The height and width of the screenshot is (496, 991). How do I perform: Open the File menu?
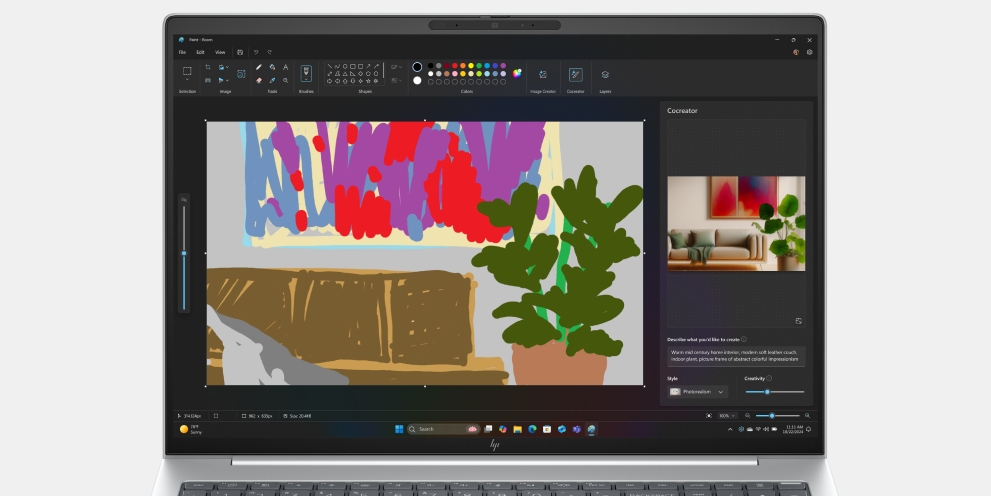[x=182, y=52]
